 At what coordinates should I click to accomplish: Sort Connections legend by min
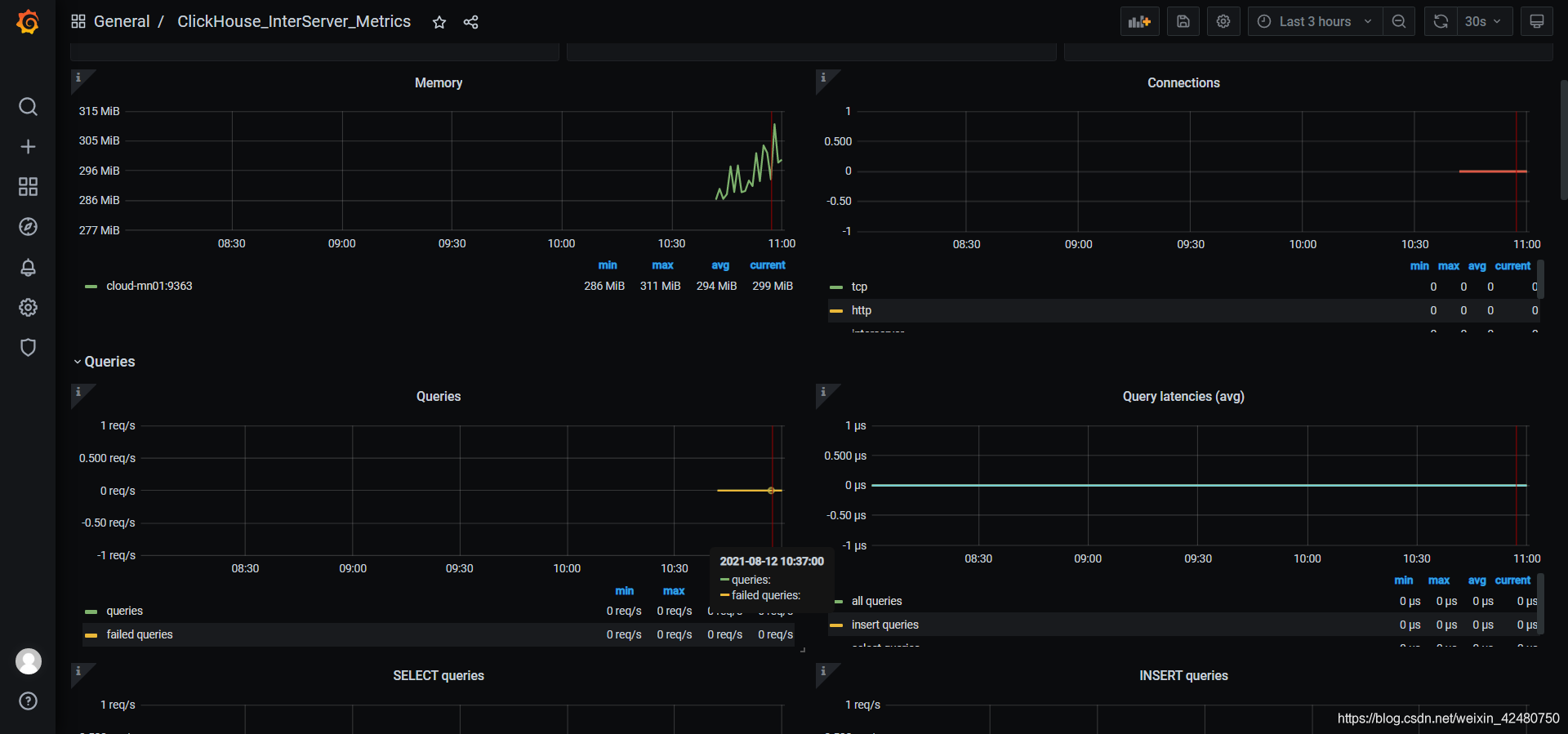point(1419,266)
